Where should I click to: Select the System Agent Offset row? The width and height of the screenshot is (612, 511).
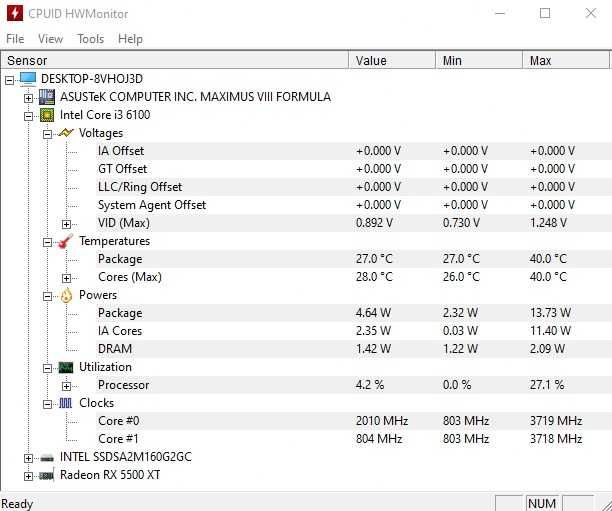(x=354, y=205)
